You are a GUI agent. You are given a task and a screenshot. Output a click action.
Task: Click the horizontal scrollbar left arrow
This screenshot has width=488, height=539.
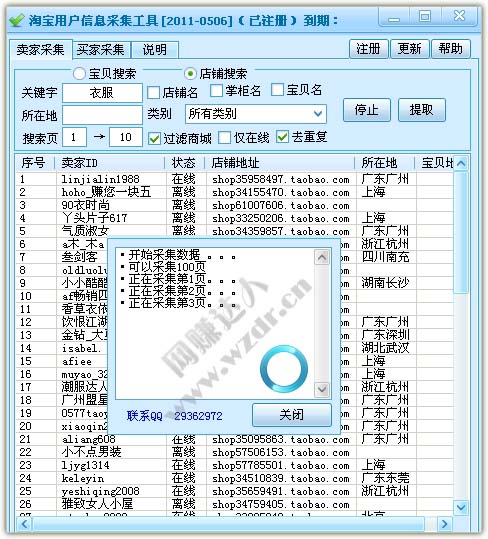coord(24,524)
